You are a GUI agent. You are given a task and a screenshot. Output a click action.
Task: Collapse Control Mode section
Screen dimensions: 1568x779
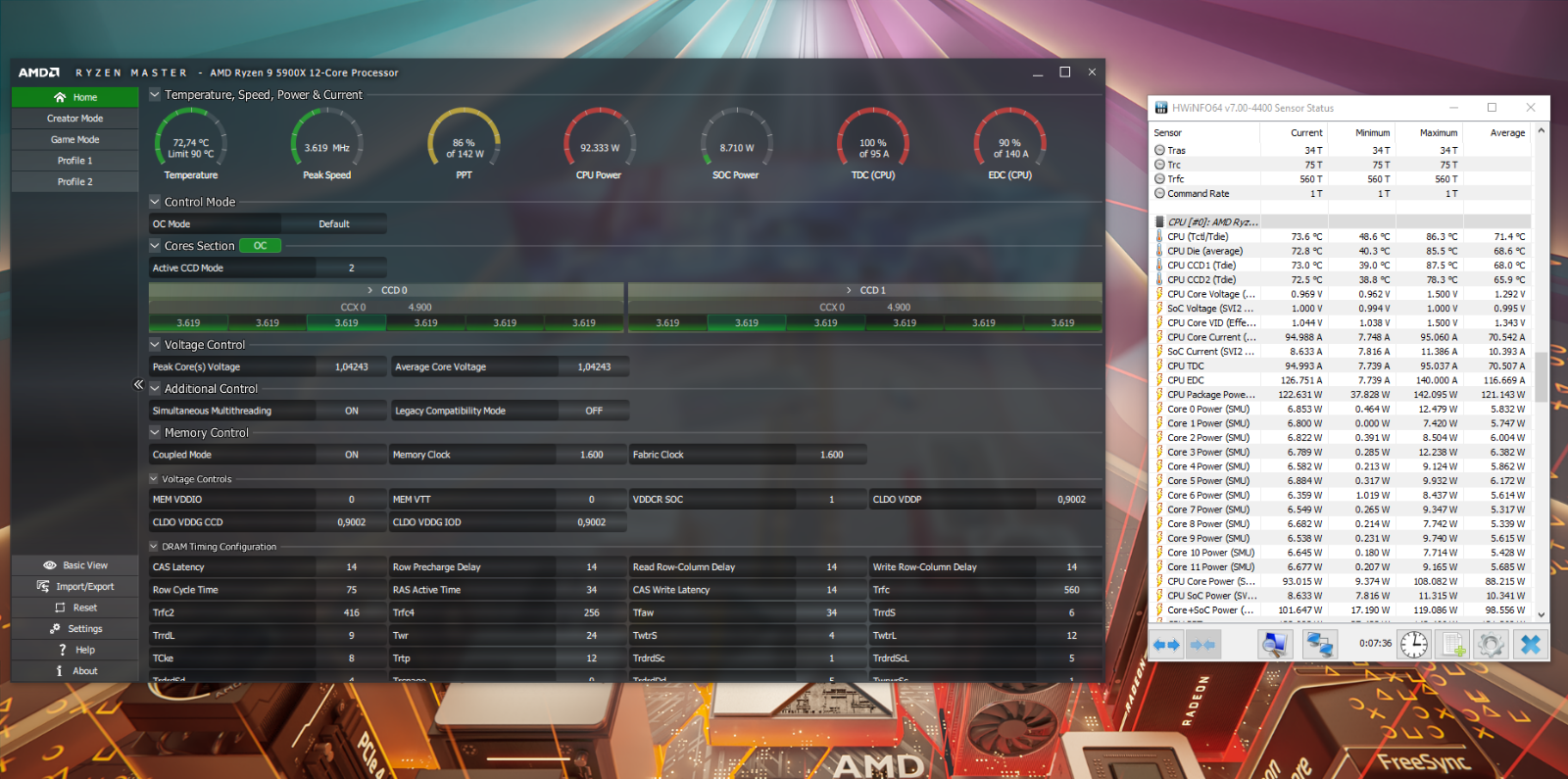155,202
